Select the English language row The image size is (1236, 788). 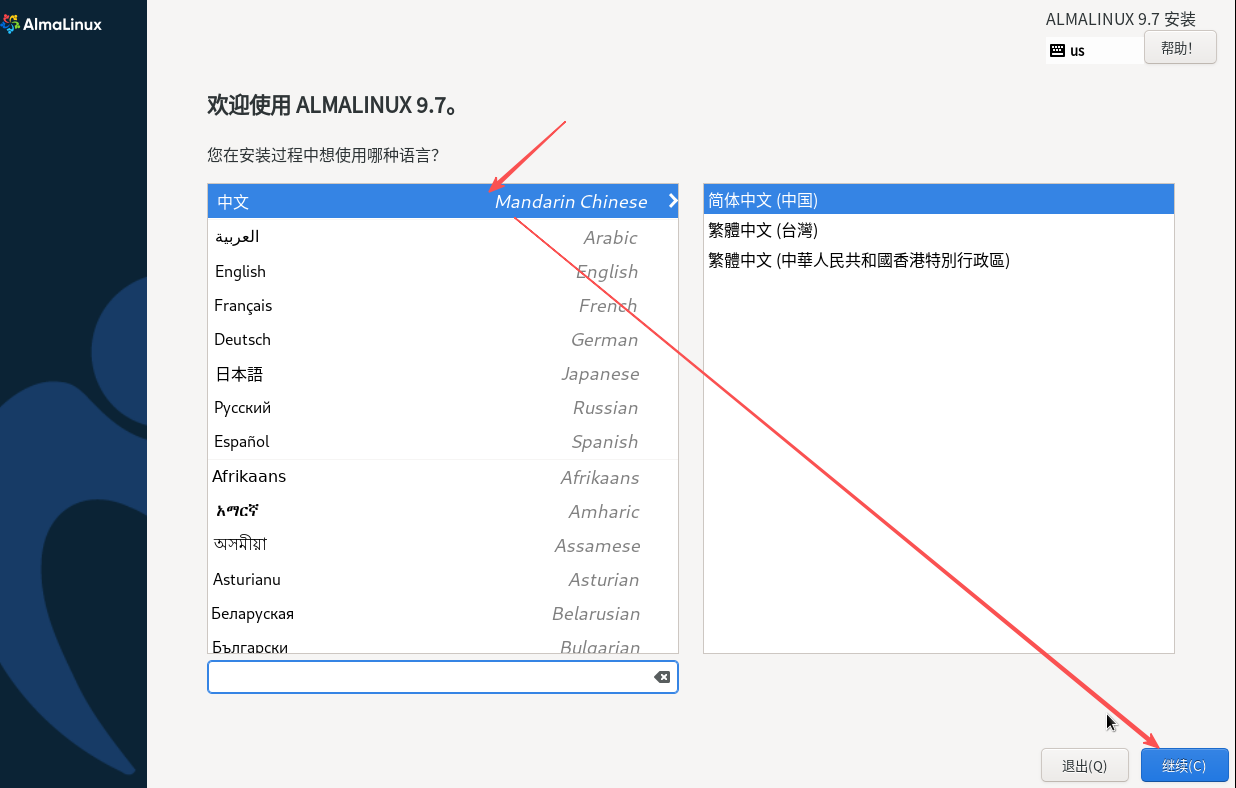click(x=443, y=271)
